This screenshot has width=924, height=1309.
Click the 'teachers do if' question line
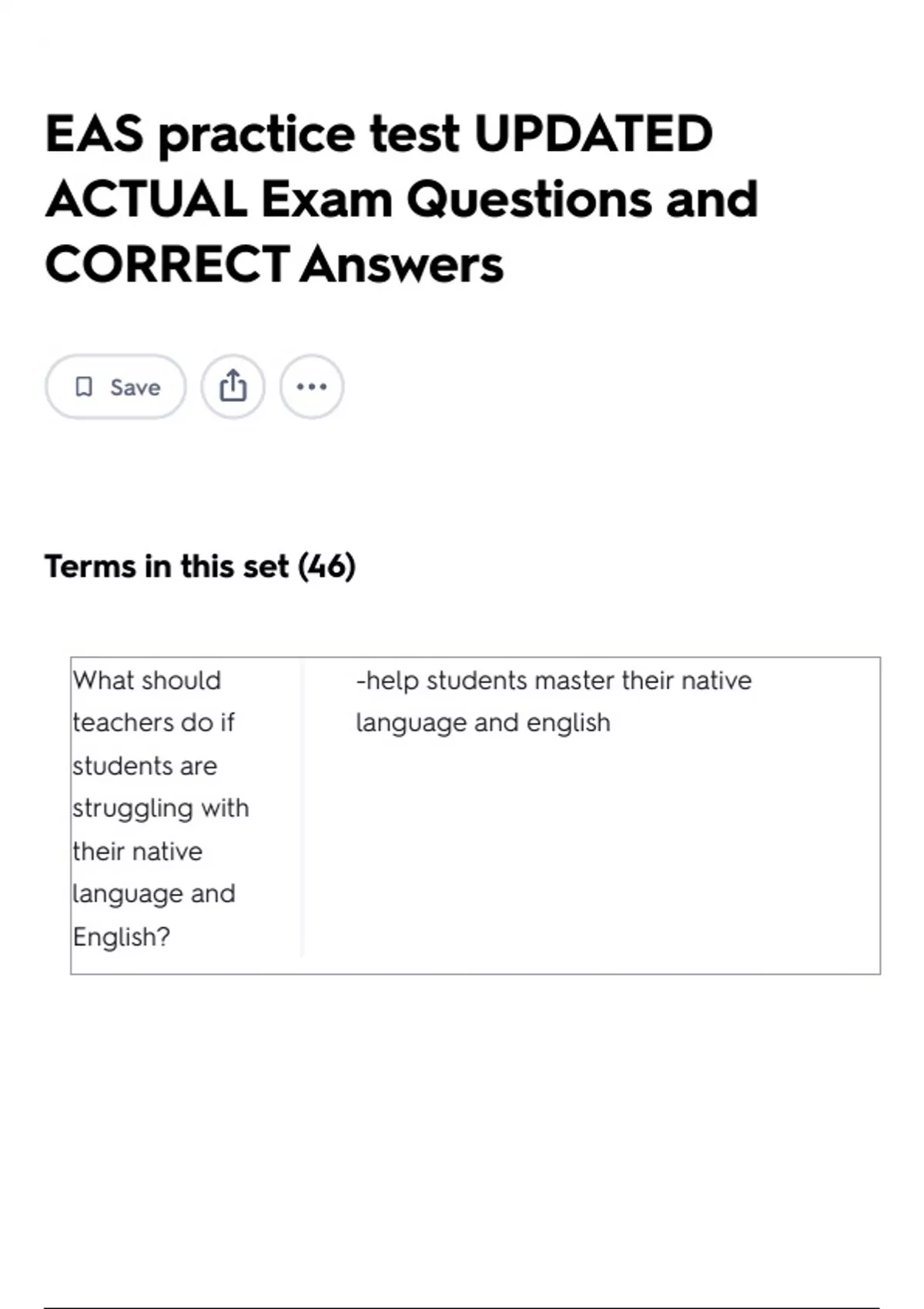[x=153, y=723]
